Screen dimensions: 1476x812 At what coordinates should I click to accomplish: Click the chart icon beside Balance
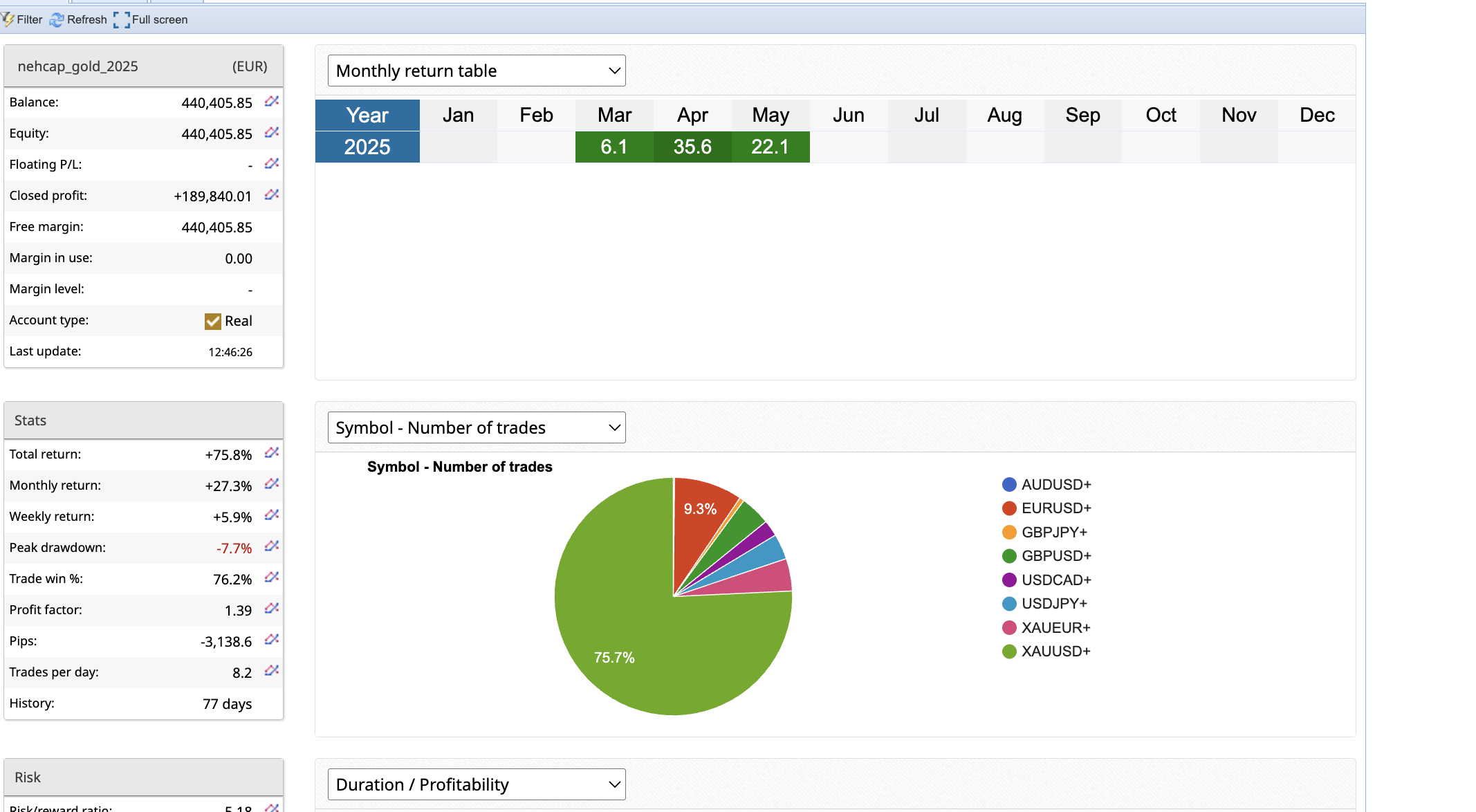coord(271,102)
